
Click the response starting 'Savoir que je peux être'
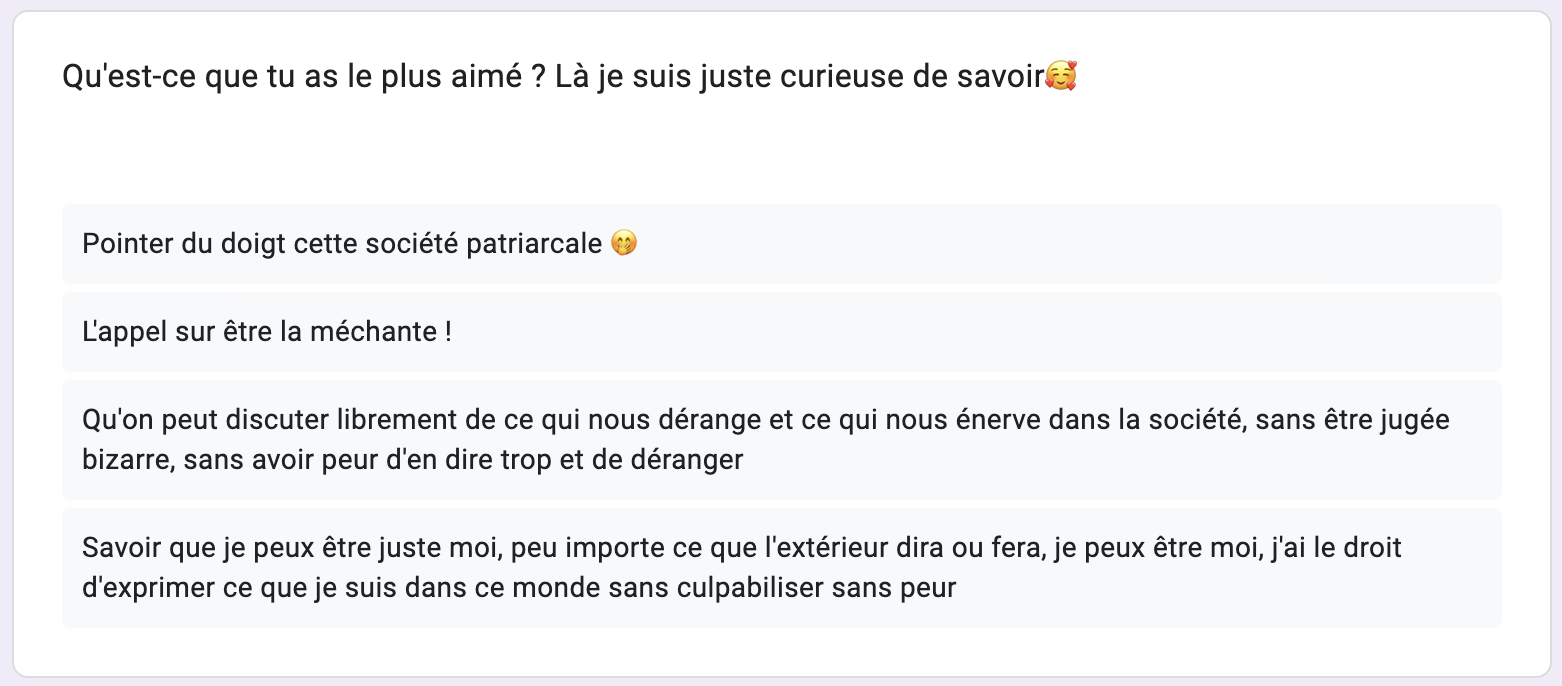[x=780, y=568]
